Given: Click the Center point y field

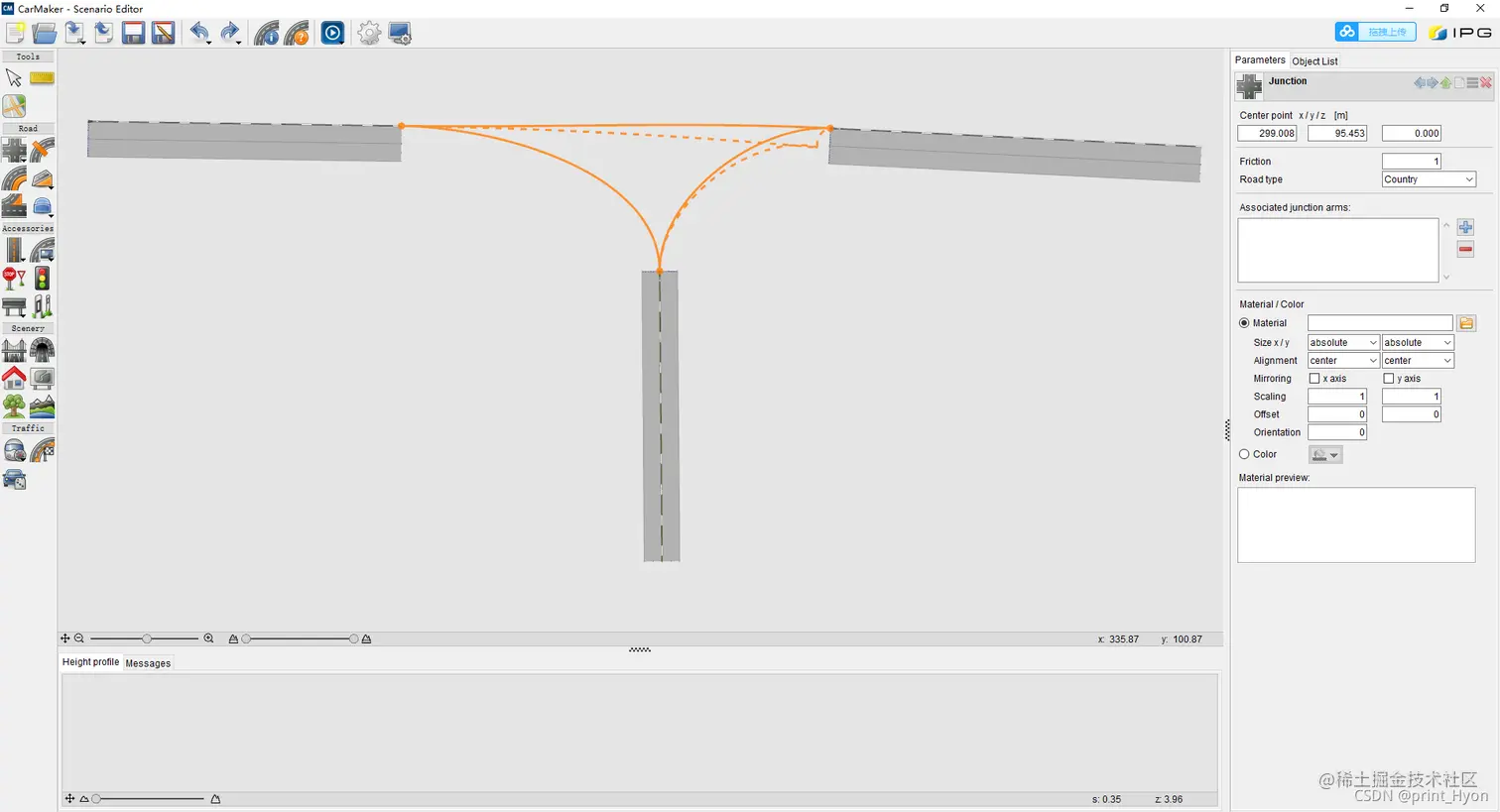Looking at the screenshot, I should [1337, 133].
